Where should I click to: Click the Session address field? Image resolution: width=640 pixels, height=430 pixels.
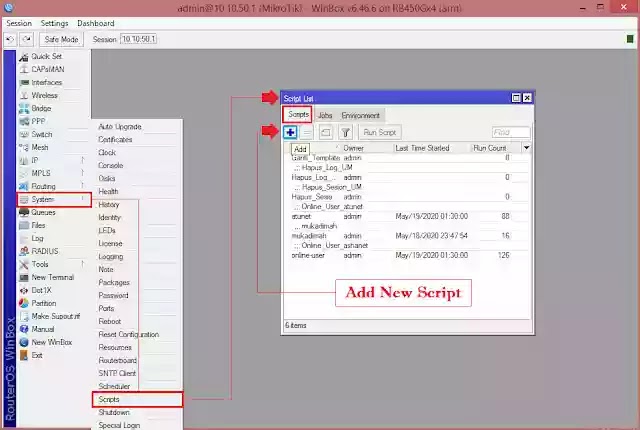pyautogui.click(x=139, y=39)
